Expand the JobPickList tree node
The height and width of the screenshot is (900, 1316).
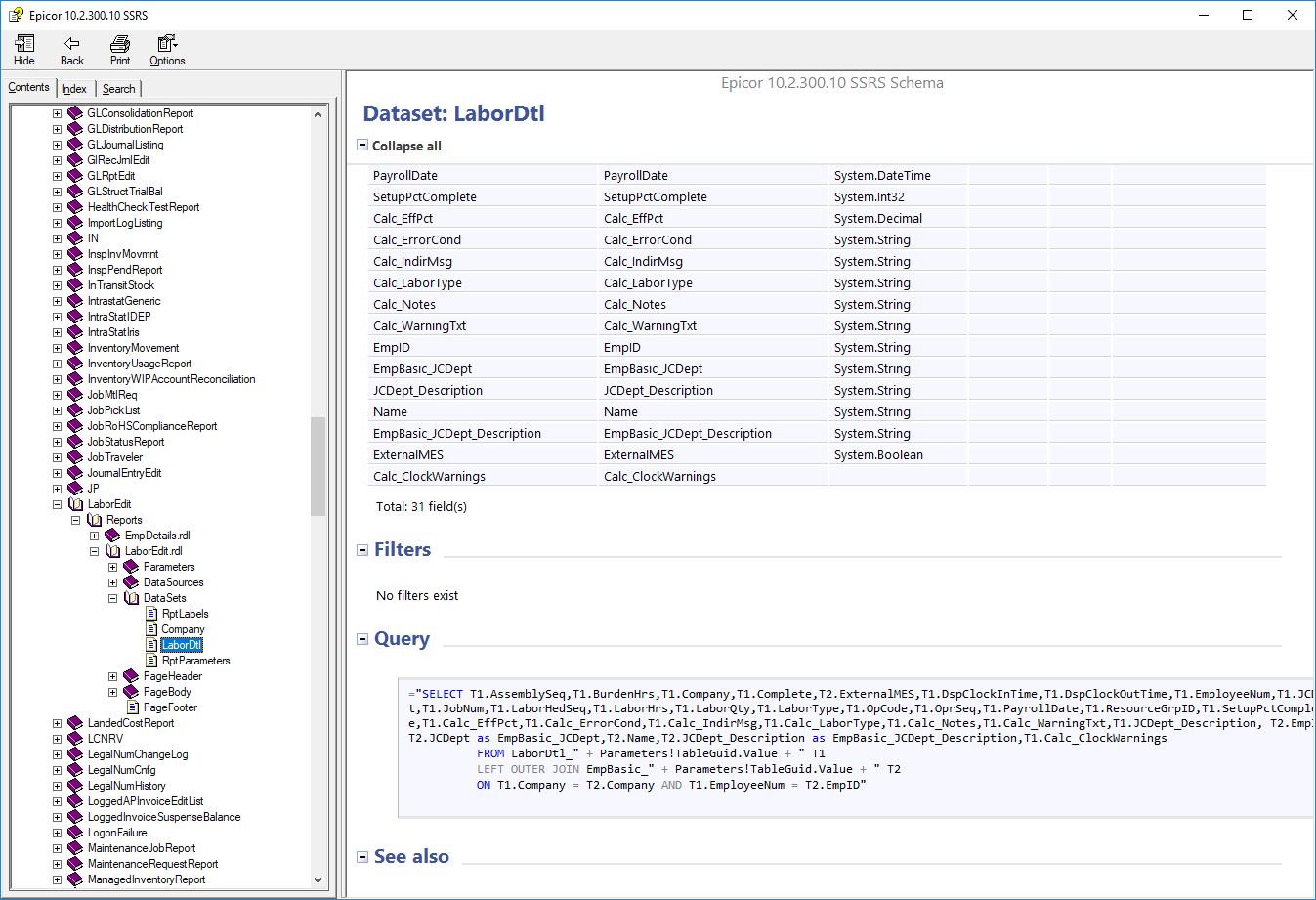coord(57,410)
